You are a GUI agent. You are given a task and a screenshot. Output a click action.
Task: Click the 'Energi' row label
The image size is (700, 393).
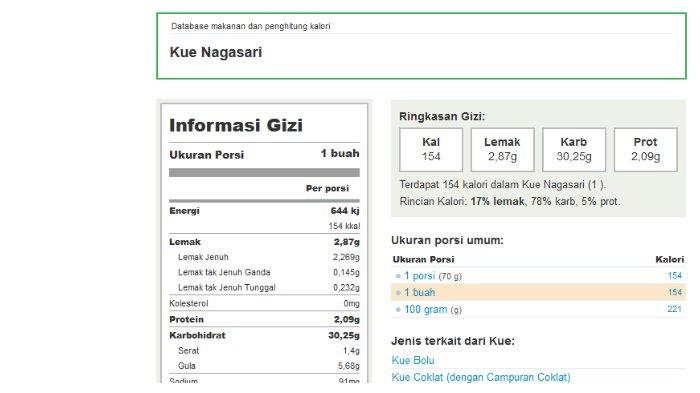[x=184, y=211]
